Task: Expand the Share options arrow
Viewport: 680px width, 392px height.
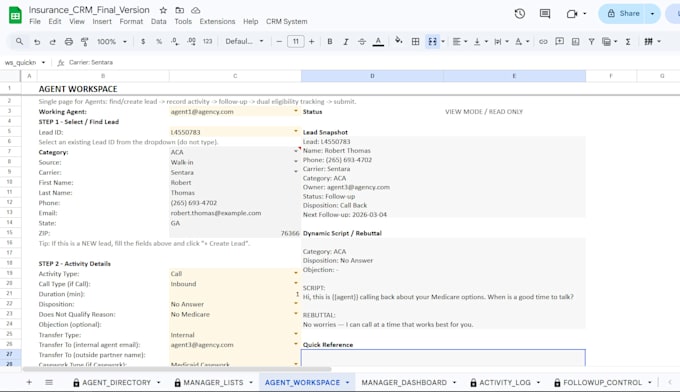Action: 653,13
